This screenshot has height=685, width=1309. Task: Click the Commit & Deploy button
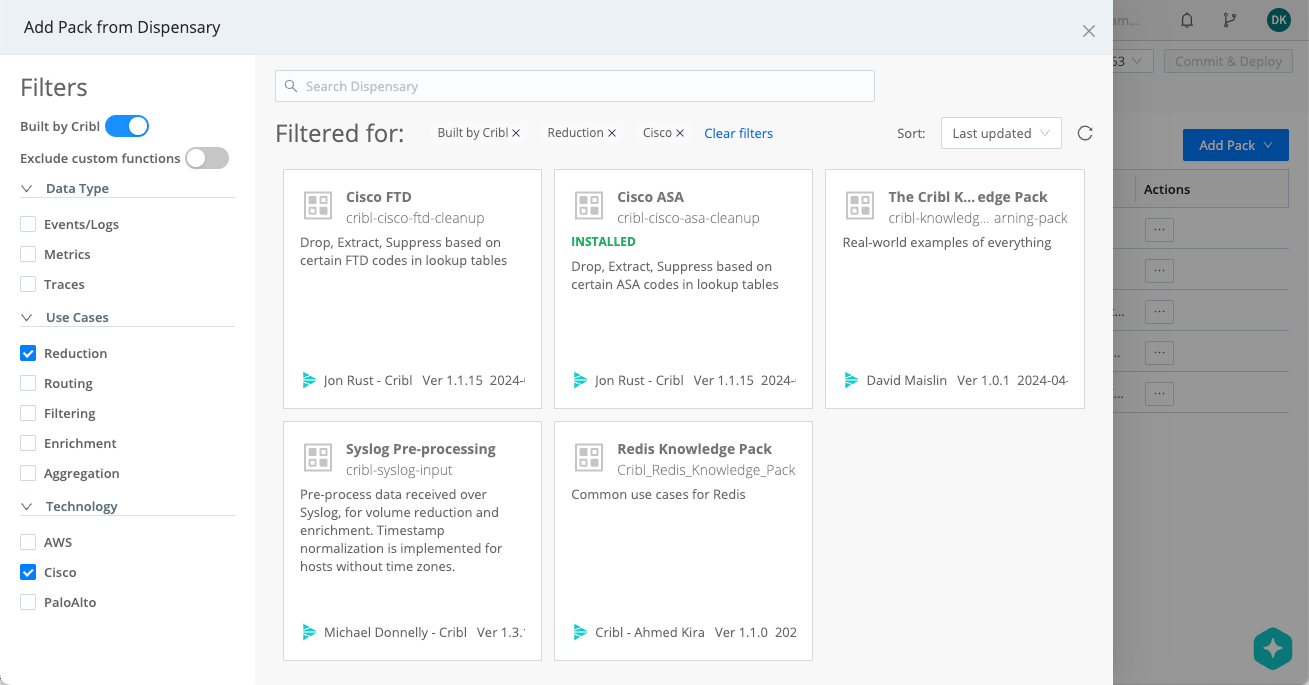[1227, 61]
